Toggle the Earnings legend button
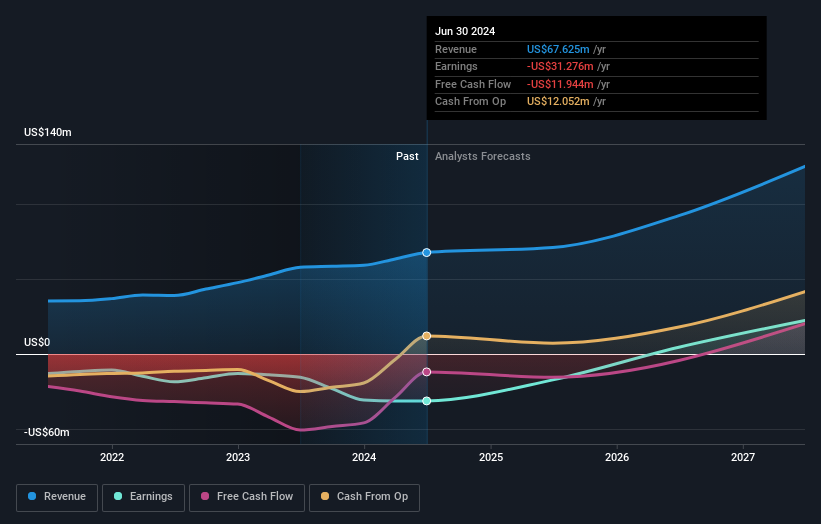 tap(143, 497)
